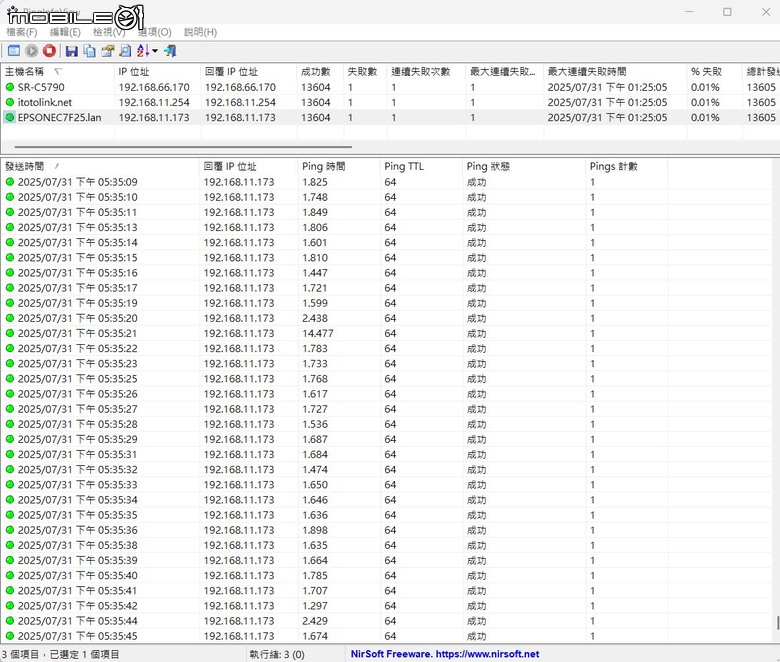This screenshot has height=662, width=780.
Task: Sort hosts by 主機名稱 column header
Action: (x=58, y=72)
